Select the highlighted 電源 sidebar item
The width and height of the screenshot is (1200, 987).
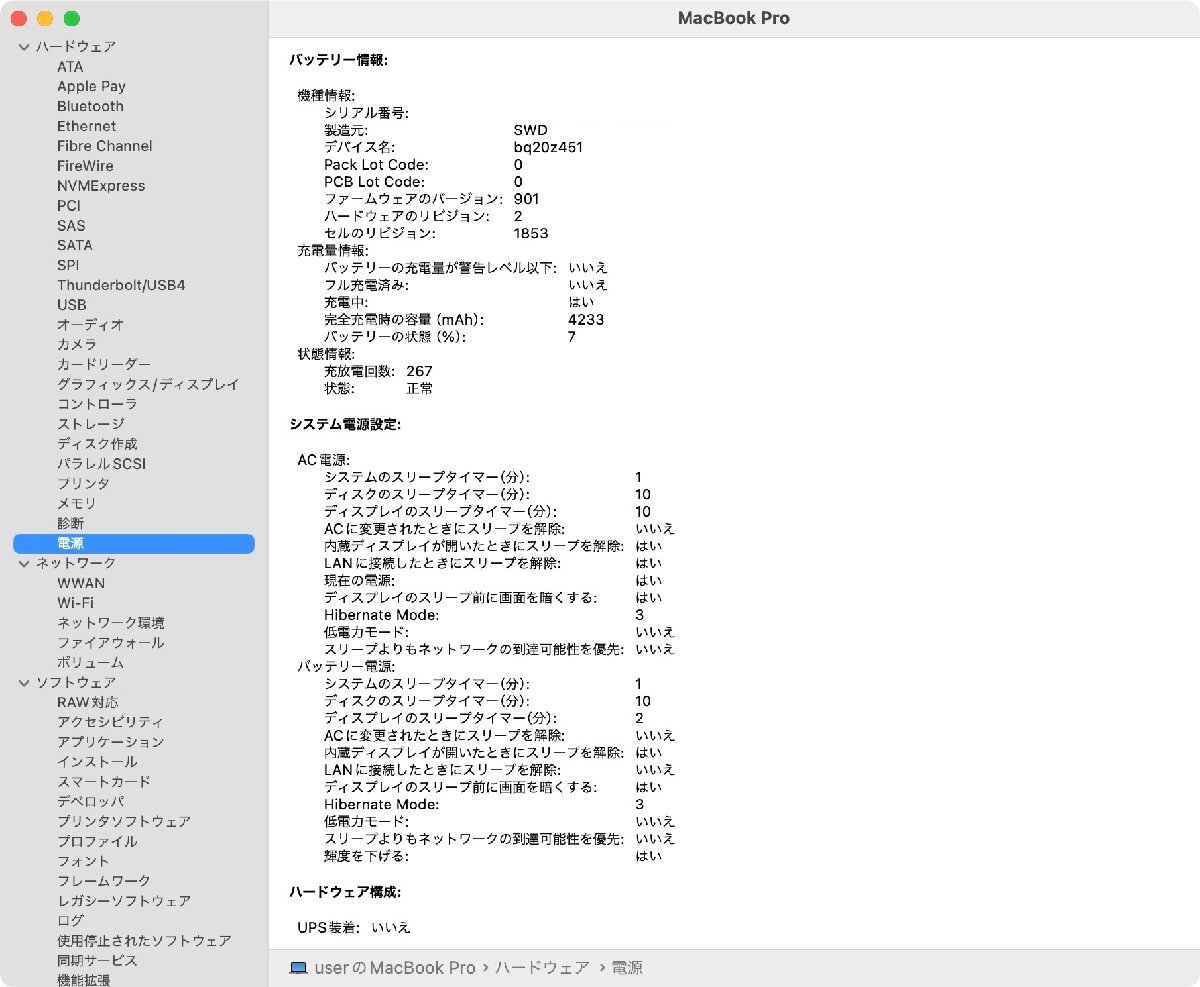tap(134, 544)
